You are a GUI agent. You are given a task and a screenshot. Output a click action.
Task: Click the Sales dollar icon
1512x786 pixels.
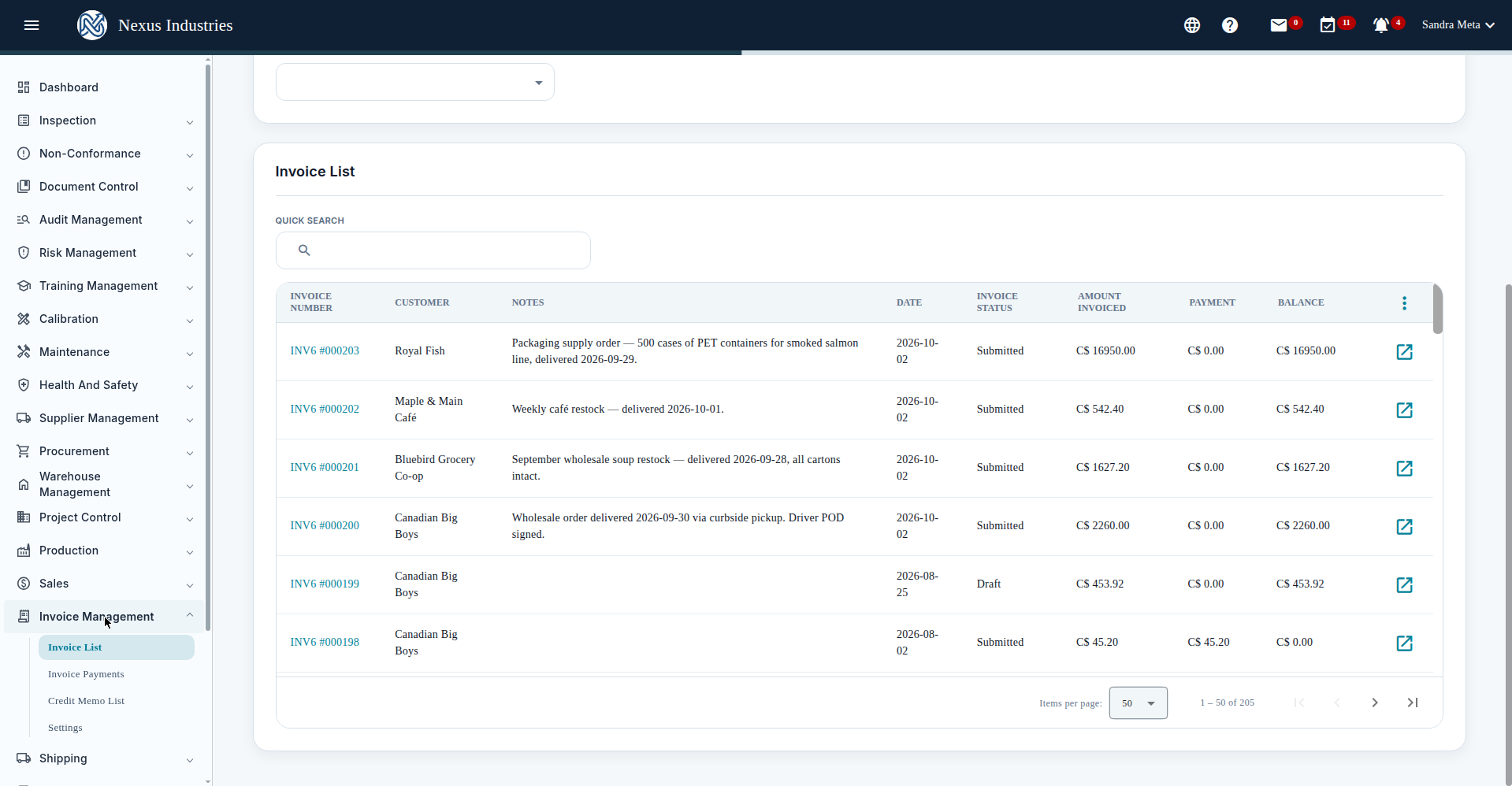tap(24, 584)
